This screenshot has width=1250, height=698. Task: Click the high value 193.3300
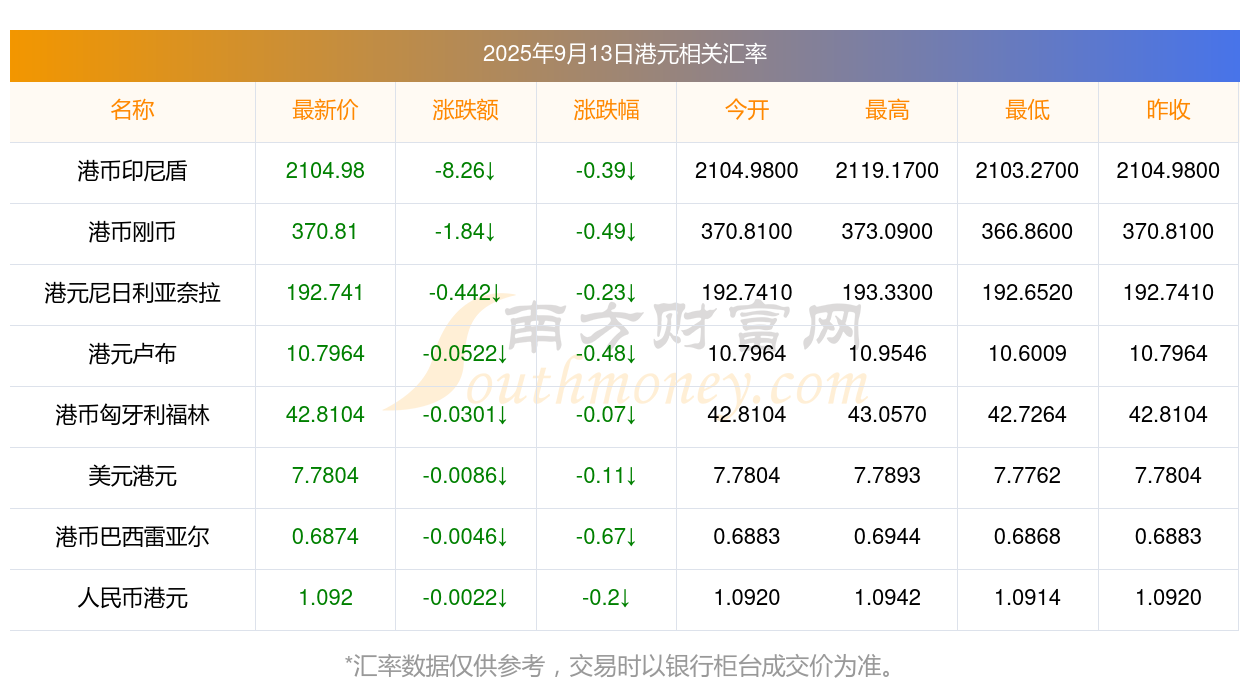click(887, 293)
